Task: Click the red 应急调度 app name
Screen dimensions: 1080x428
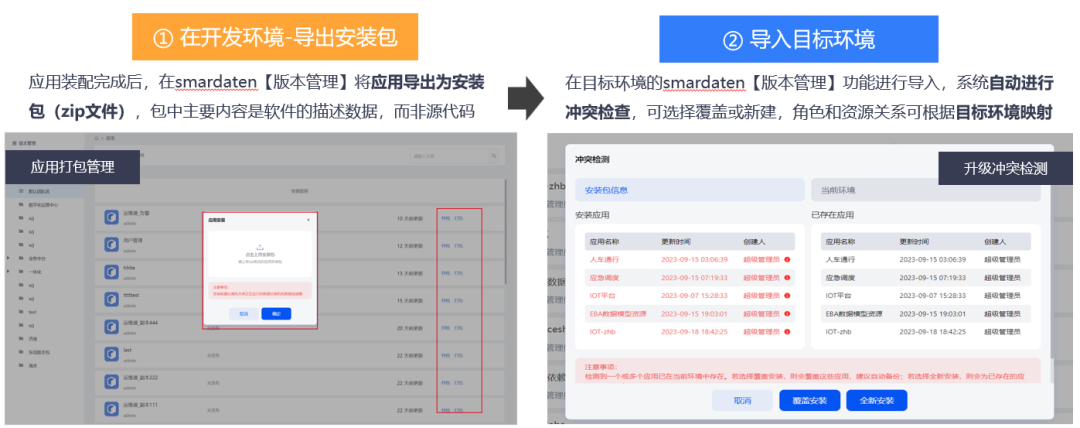Action: (x=604, y=278)
